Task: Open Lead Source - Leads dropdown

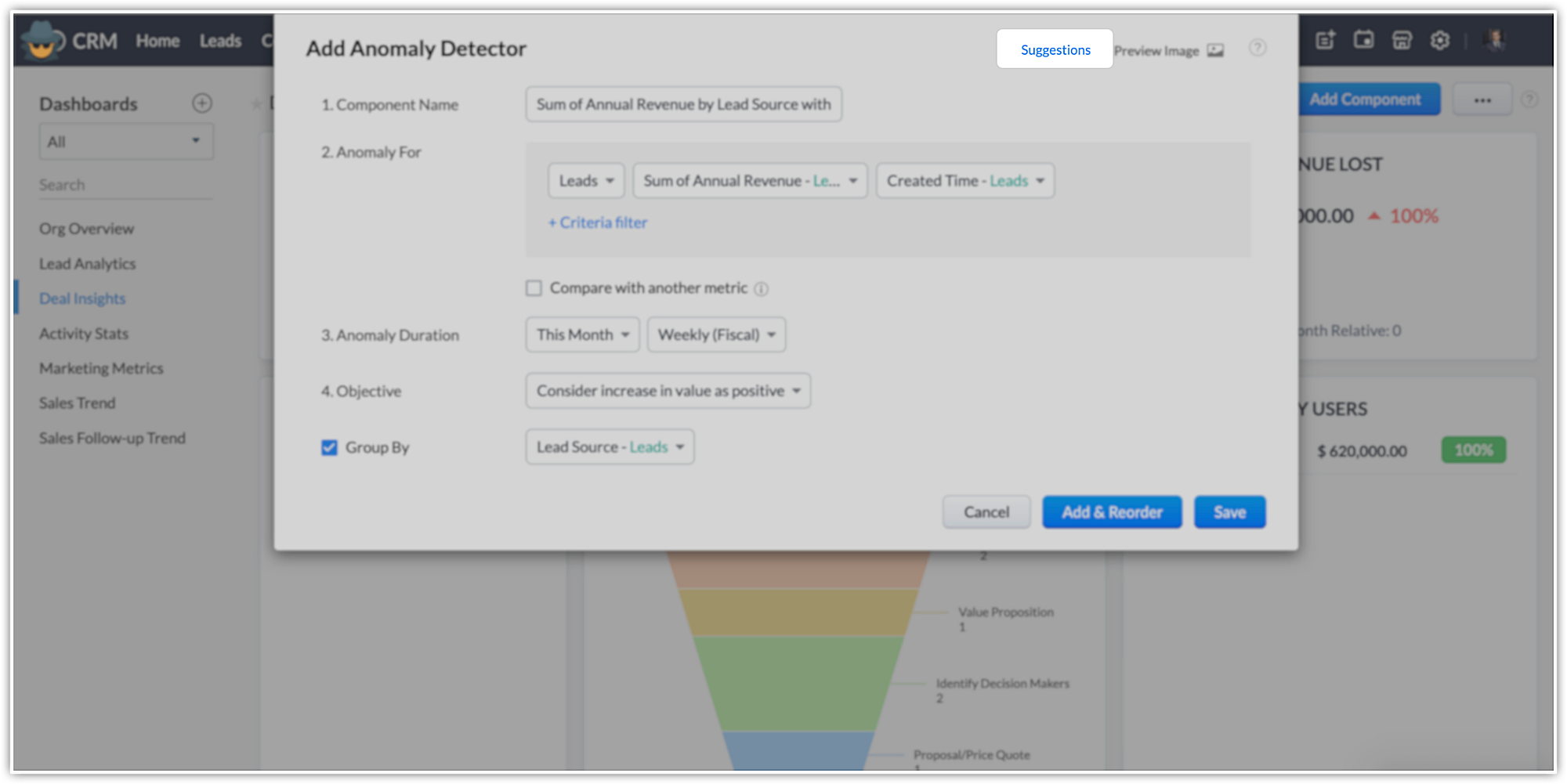Action: (x=610, y=447)
